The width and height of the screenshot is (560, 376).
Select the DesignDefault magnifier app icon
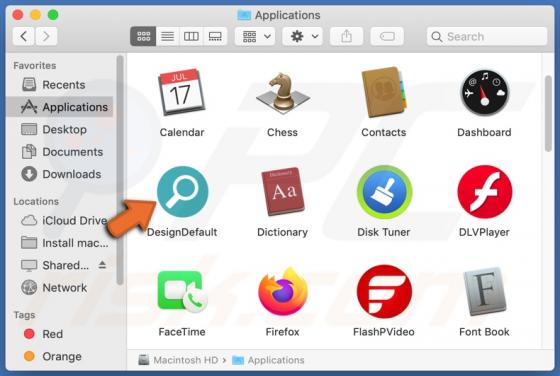[x=182, y=192]
